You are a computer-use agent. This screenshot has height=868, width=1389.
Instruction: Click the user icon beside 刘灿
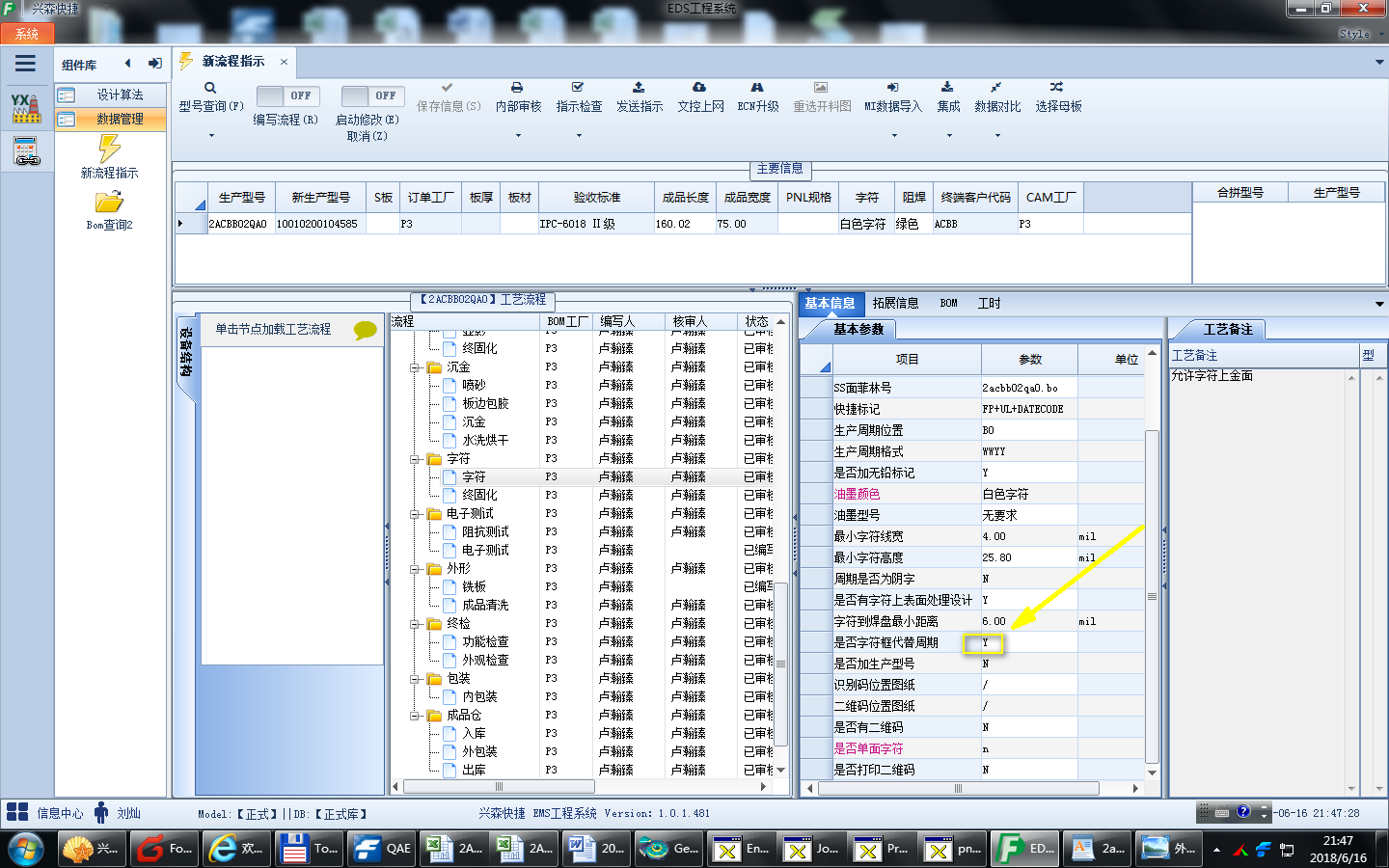(101, 812)
